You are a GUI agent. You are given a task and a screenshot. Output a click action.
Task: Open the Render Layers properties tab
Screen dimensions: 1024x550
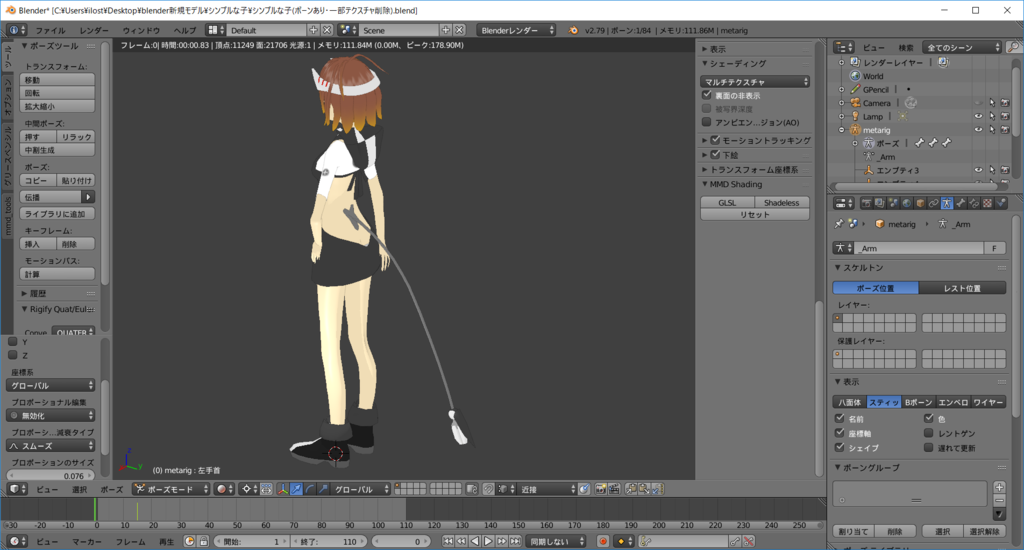tap(880, 204)
